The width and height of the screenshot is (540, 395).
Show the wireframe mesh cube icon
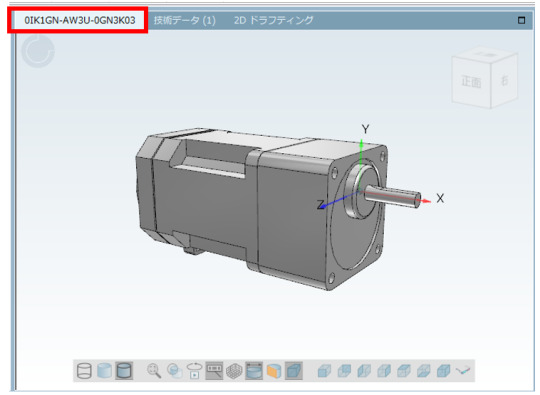coord(234,371)
